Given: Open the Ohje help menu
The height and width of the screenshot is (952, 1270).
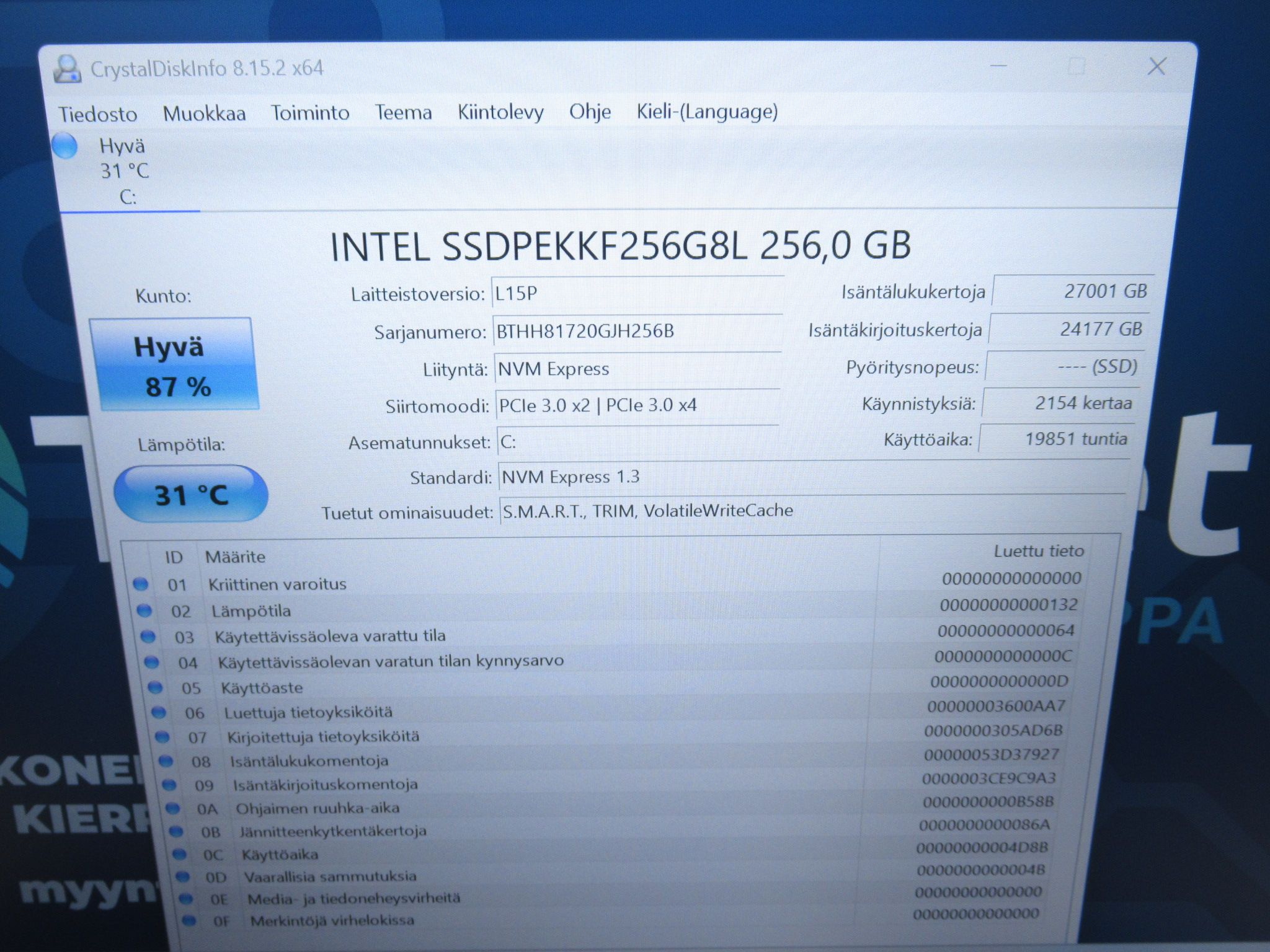Looking at the screenshot, I should pyautogui.click(x=590, y=112).
